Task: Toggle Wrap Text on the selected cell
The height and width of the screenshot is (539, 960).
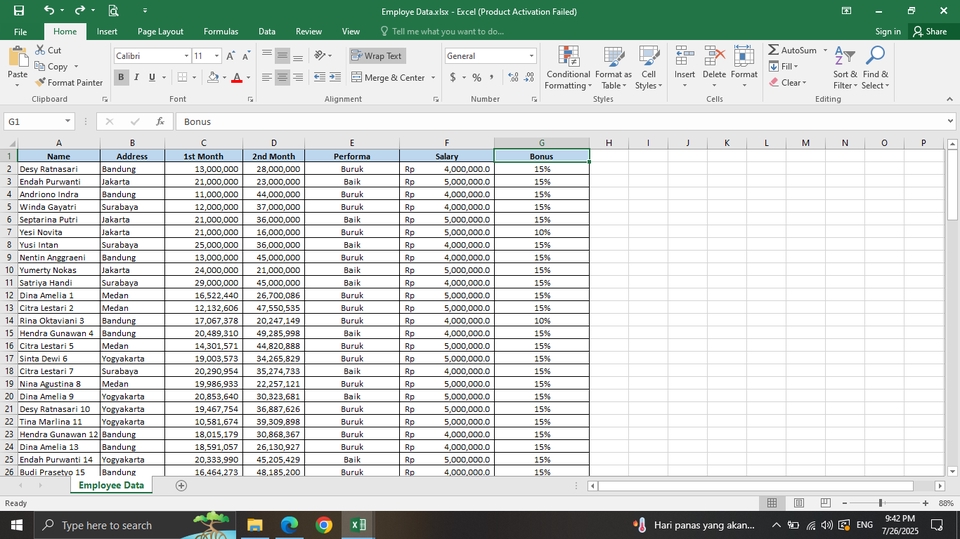Action: click(376, 56)
